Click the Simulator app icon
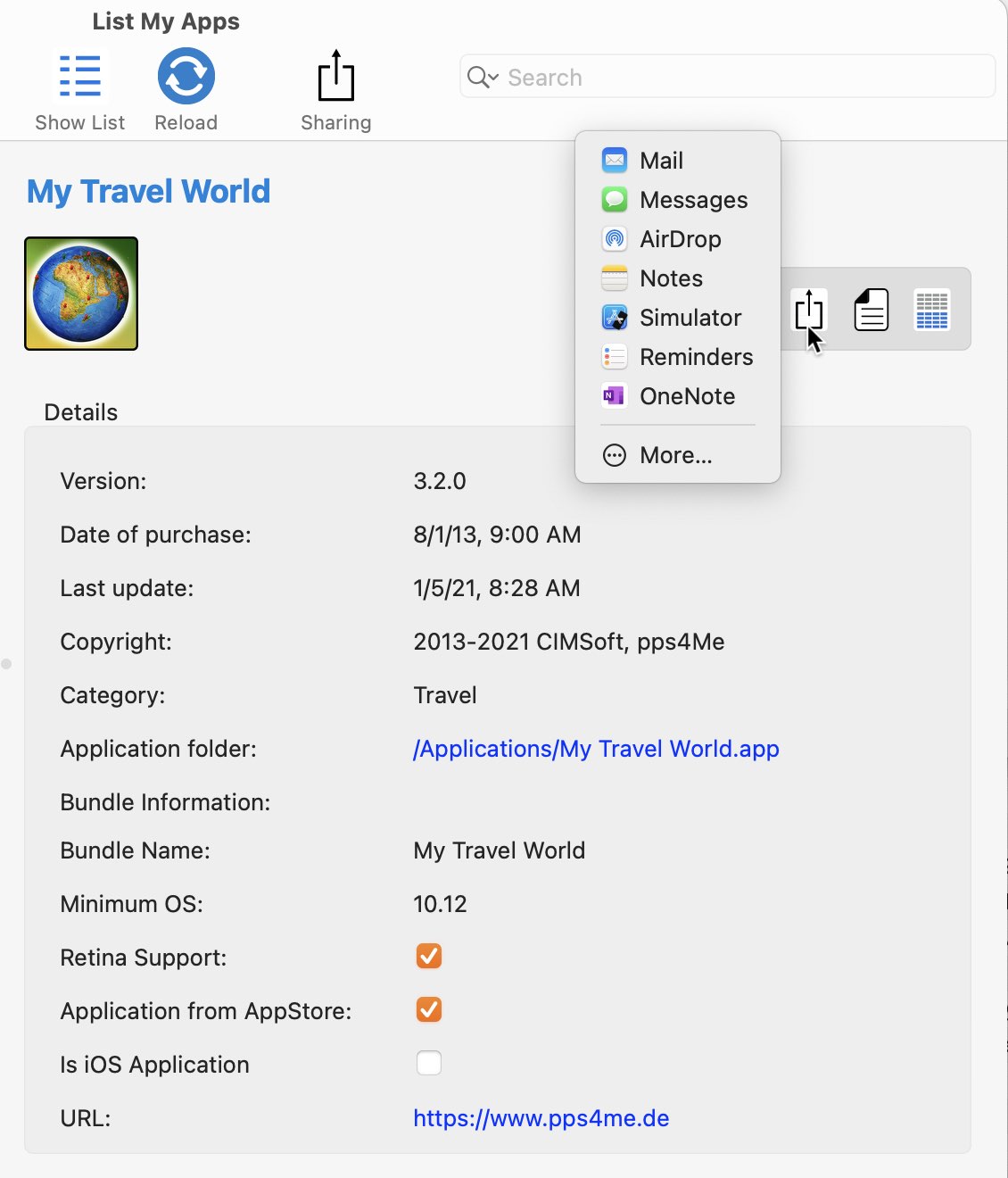The height and width of the screenshot is (1178, 1008). pos(615,318)
